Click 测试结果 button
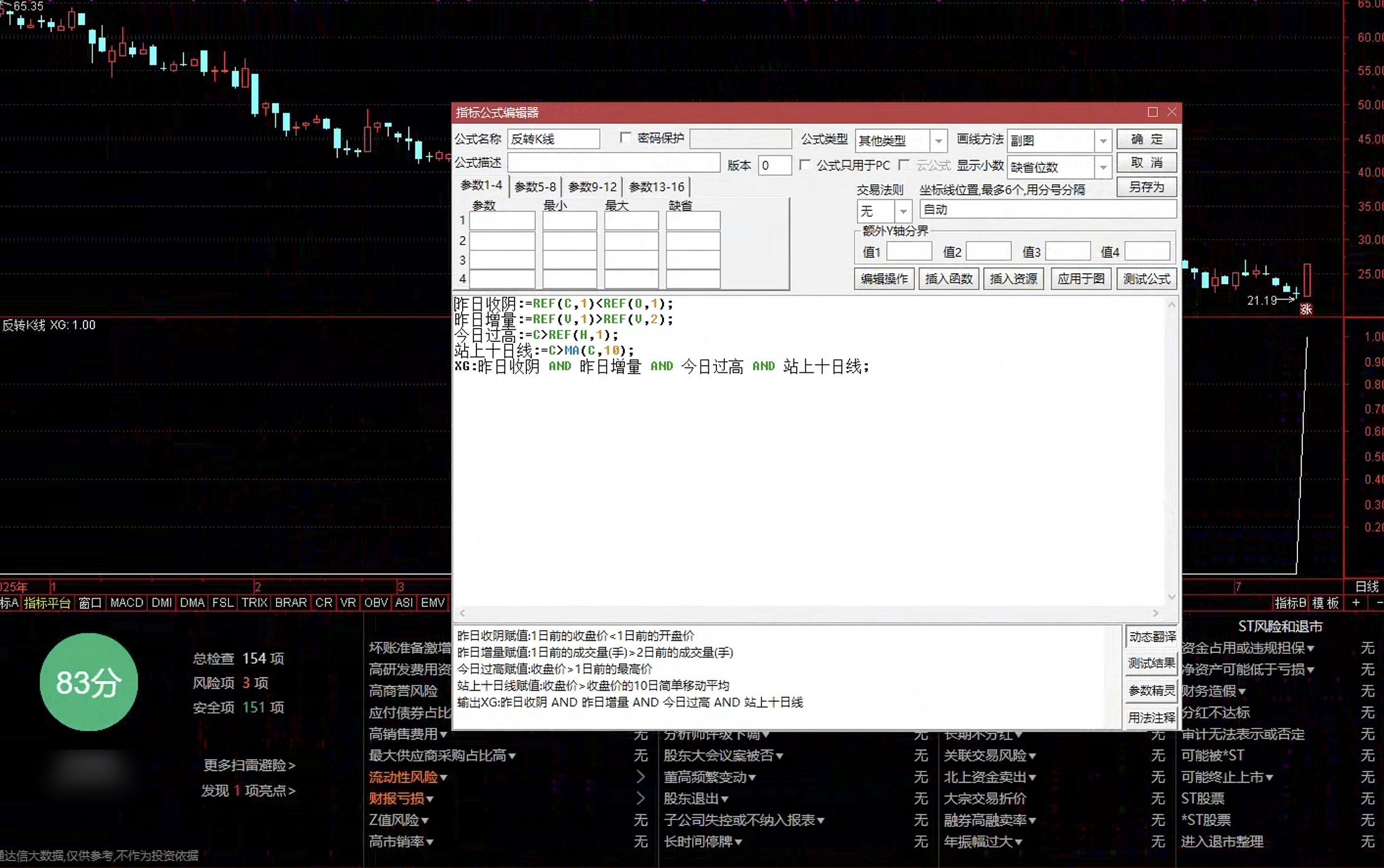The width and height of the screenshot is (1384, 868). pos(1152,663)
